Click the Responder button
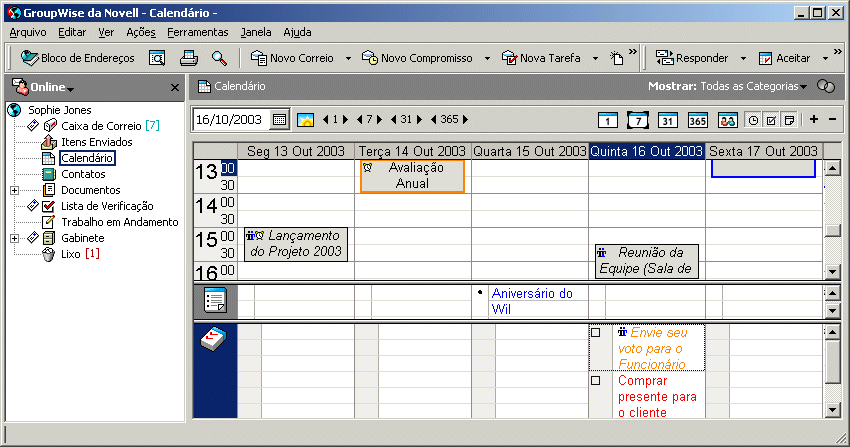Image resolution: width=850 pixels, height=447 pixels. (x=692, y=58)
